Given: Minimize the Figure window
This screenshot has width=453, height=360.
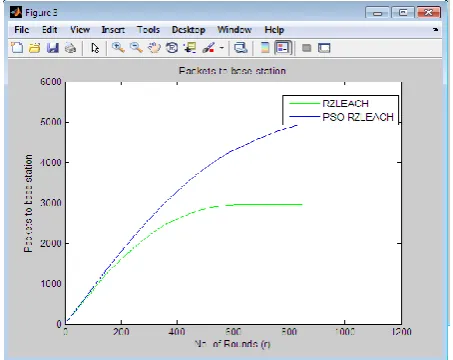Looking at the screenshot, I should click(x=377, y=13).
